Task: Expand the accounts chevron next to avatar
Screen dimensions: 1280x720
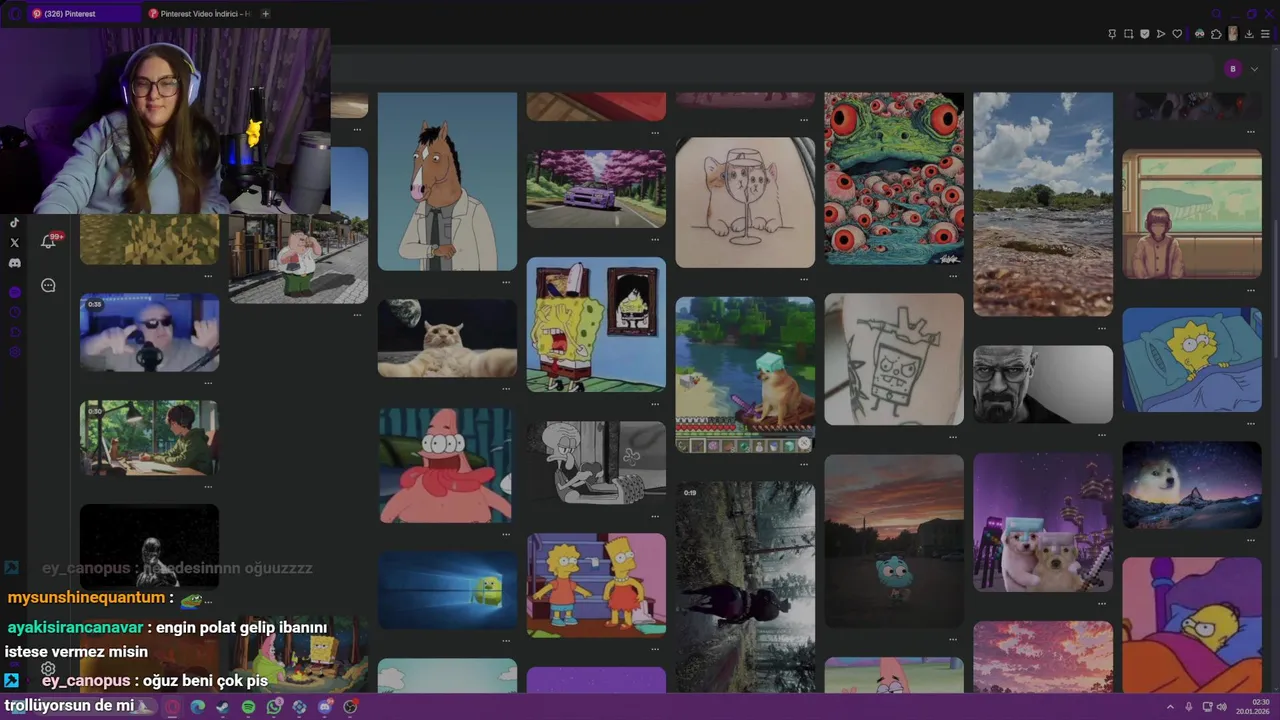Action: point(1254,69)
